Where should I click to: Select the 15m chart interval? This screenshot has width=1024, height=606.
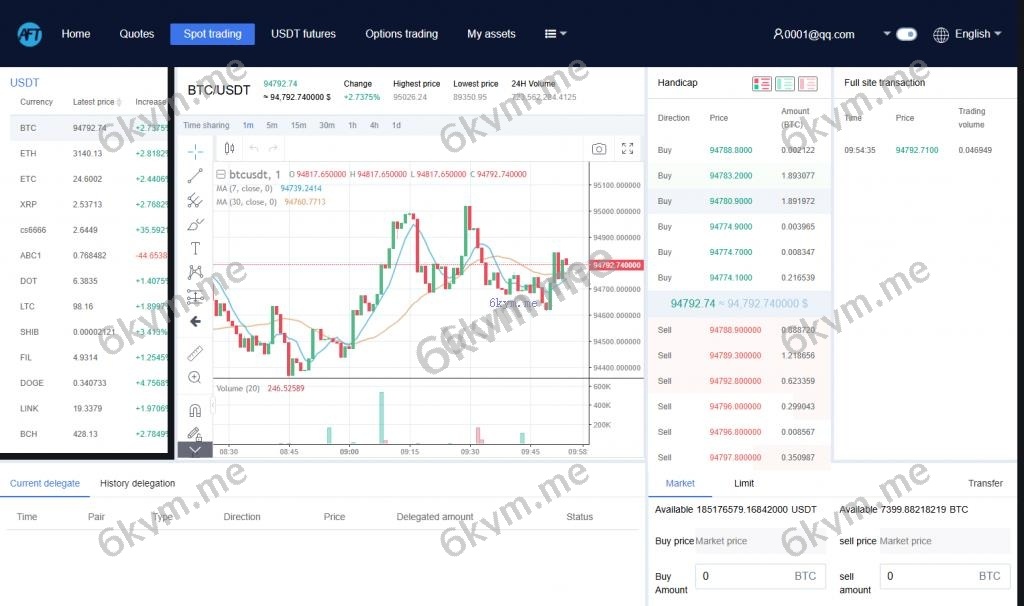point(298,125)
